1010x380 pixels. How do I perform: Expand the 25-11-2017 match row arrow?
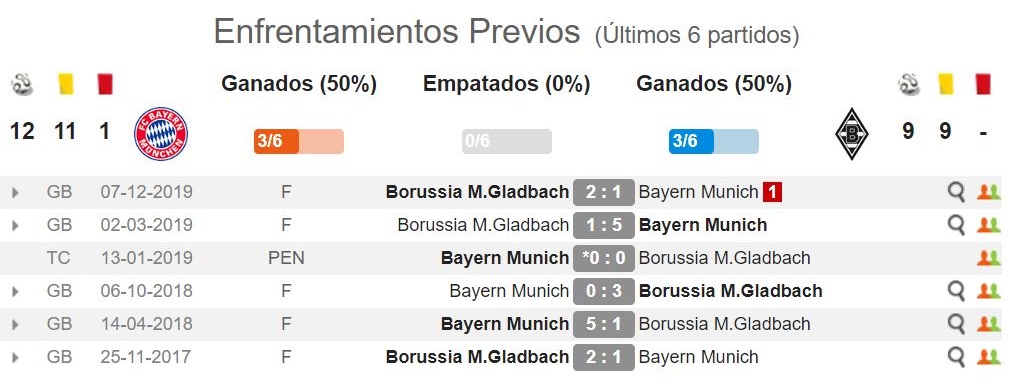click(x=15, y=357)
